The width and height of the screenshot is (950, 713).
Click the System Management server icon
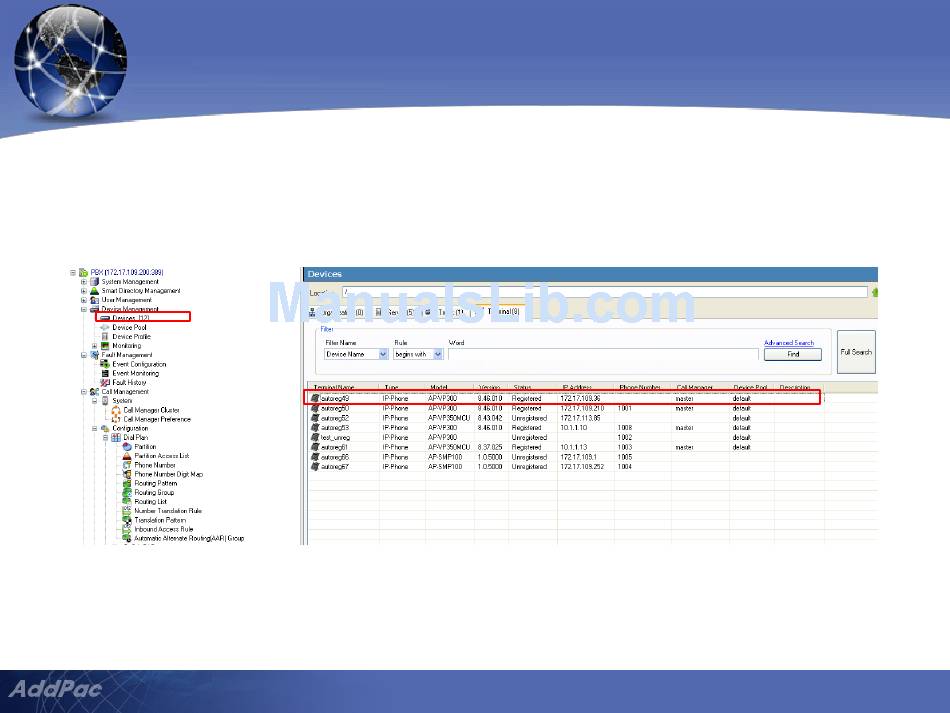pos(95,282)
